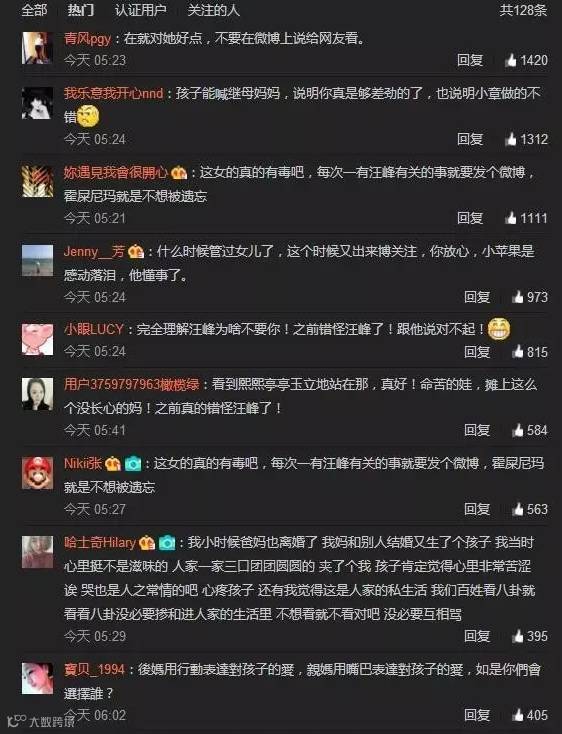This screenshot has width=562, height=734.
Task: Open username link 我乐意我开心nnd
Action: 114,94
